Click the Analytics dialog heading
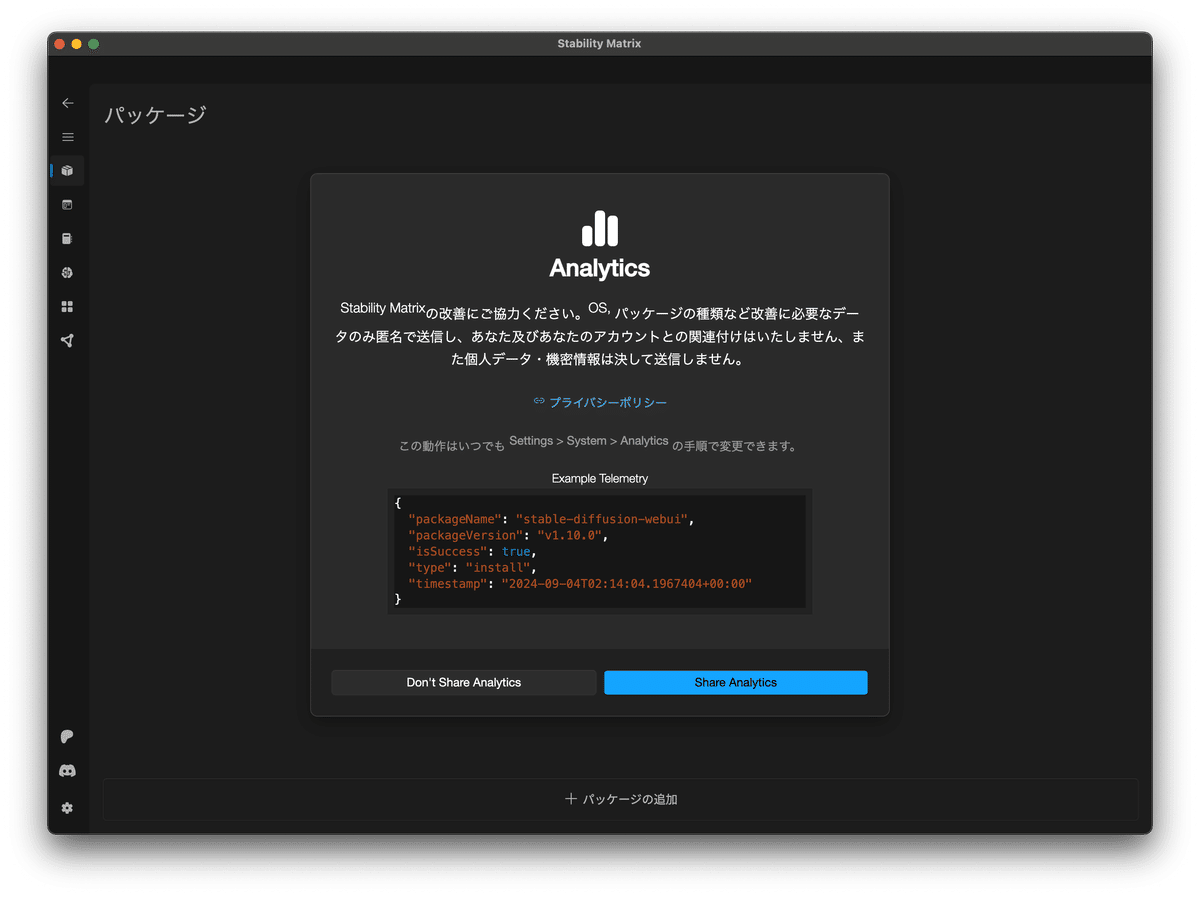1200x897 pixels. pos(600,268)
